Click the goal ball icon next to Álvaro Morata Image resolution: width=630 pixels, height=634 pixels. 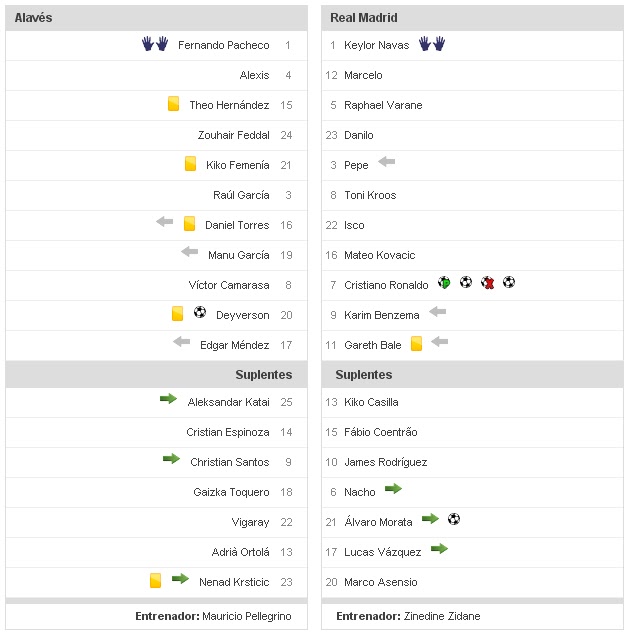[x=454, y=519]
